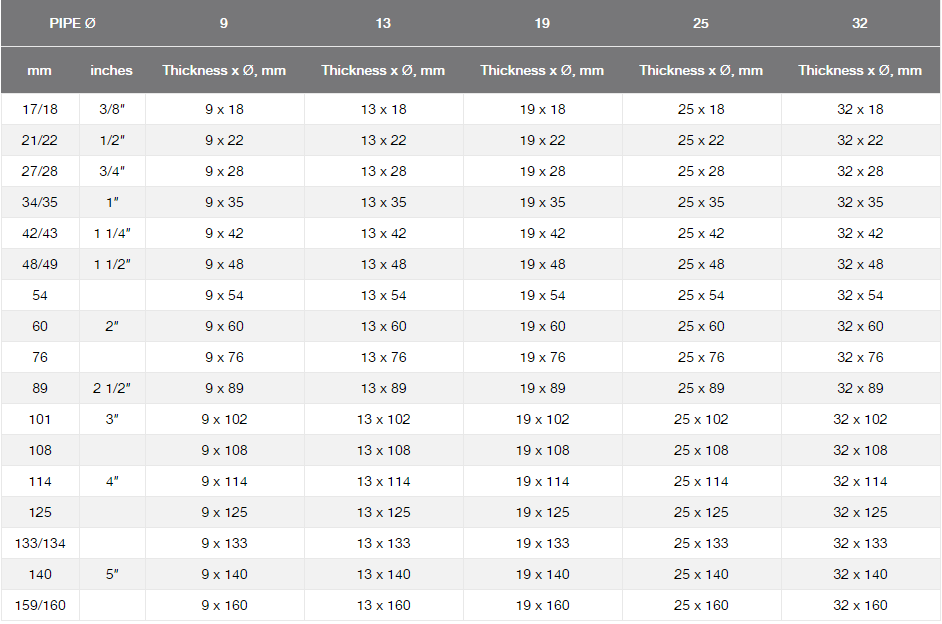942x624 pixels.
Task: Click the inches sub-header cell
Action: coord(111,71)
